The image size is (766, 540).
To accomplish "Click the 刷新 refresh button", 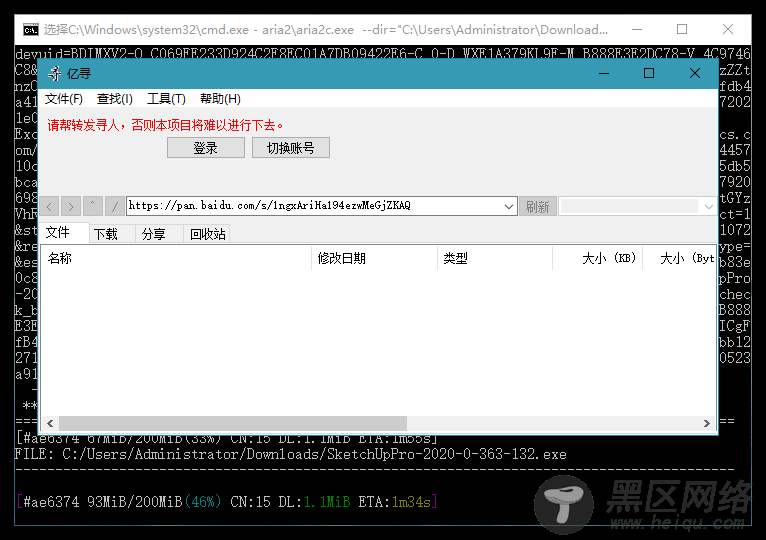I will click(537, 206).
